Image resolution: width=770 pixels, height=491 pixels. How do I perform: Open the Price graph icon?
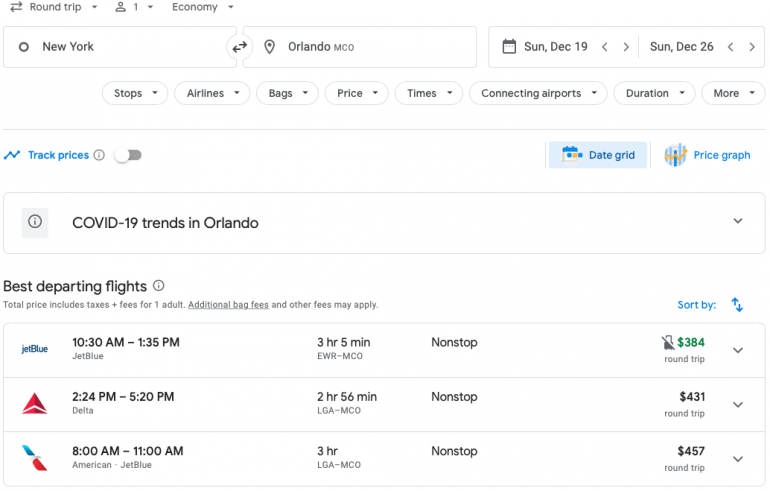[676, 155]
